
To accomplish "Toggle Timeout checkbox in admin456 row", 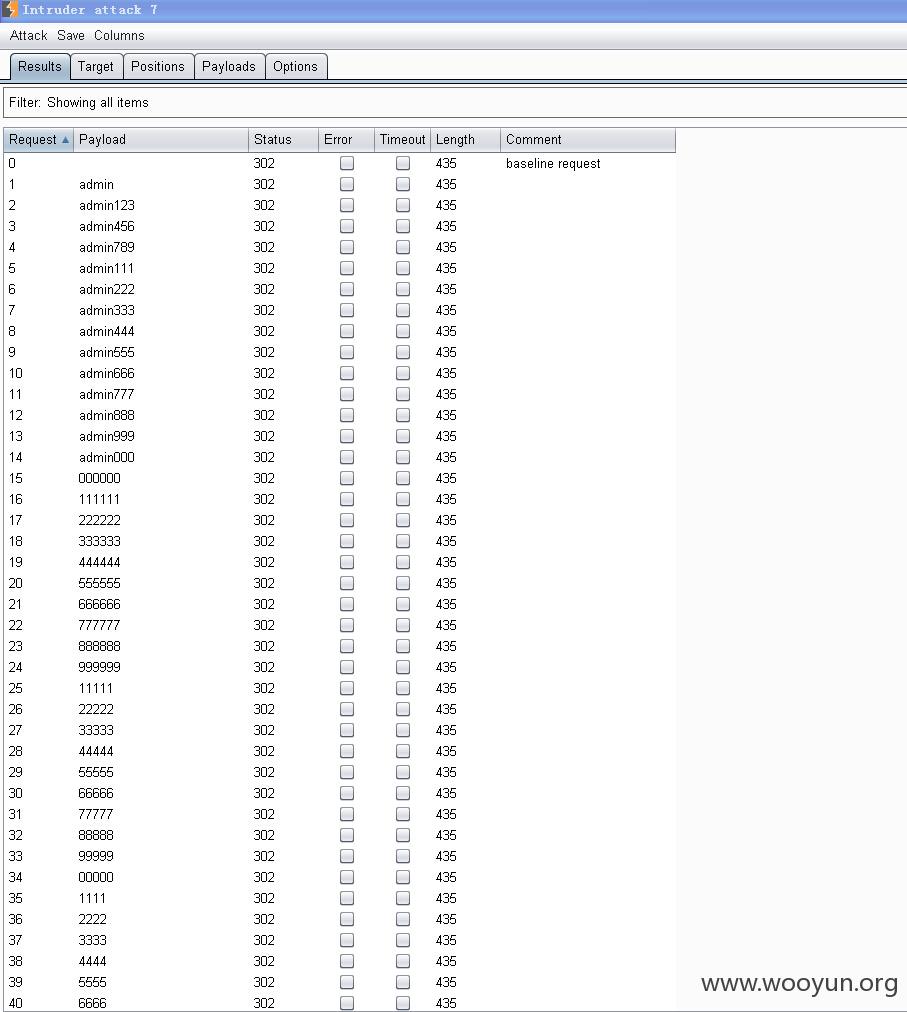I will tap(403, 227).
